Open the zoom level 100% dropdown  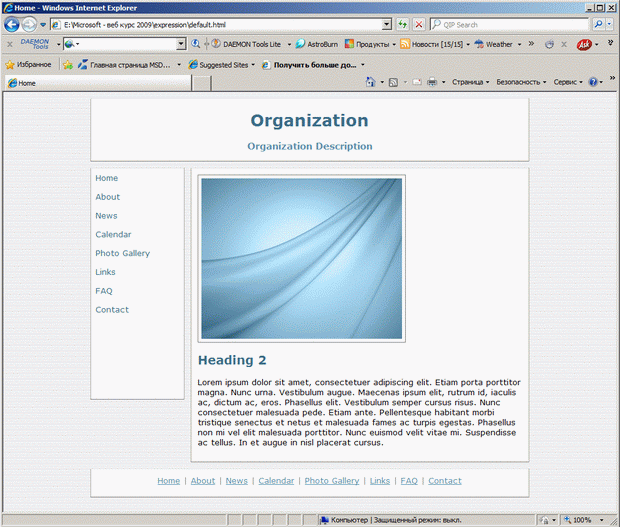click(x=603, y=520)
